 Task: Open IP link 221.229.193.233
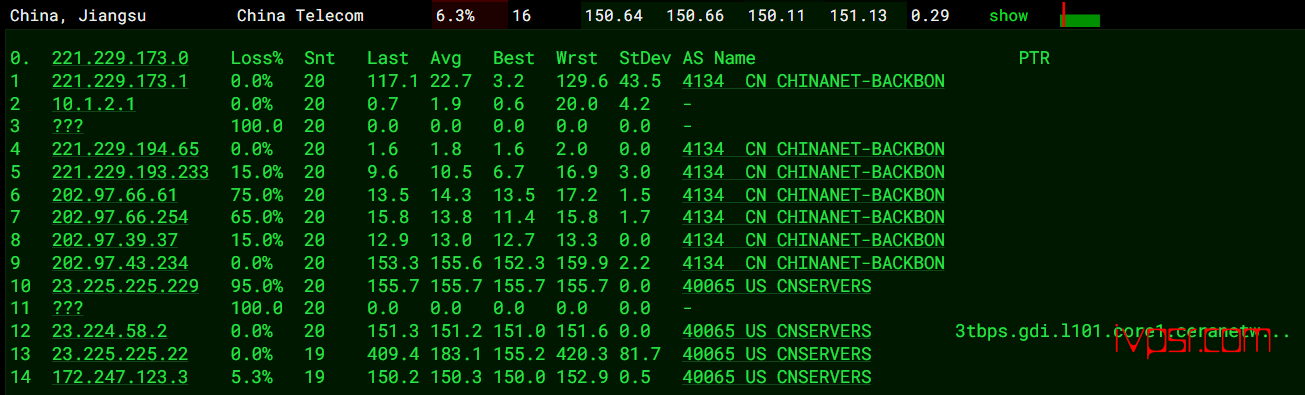[x=130, y=172]
